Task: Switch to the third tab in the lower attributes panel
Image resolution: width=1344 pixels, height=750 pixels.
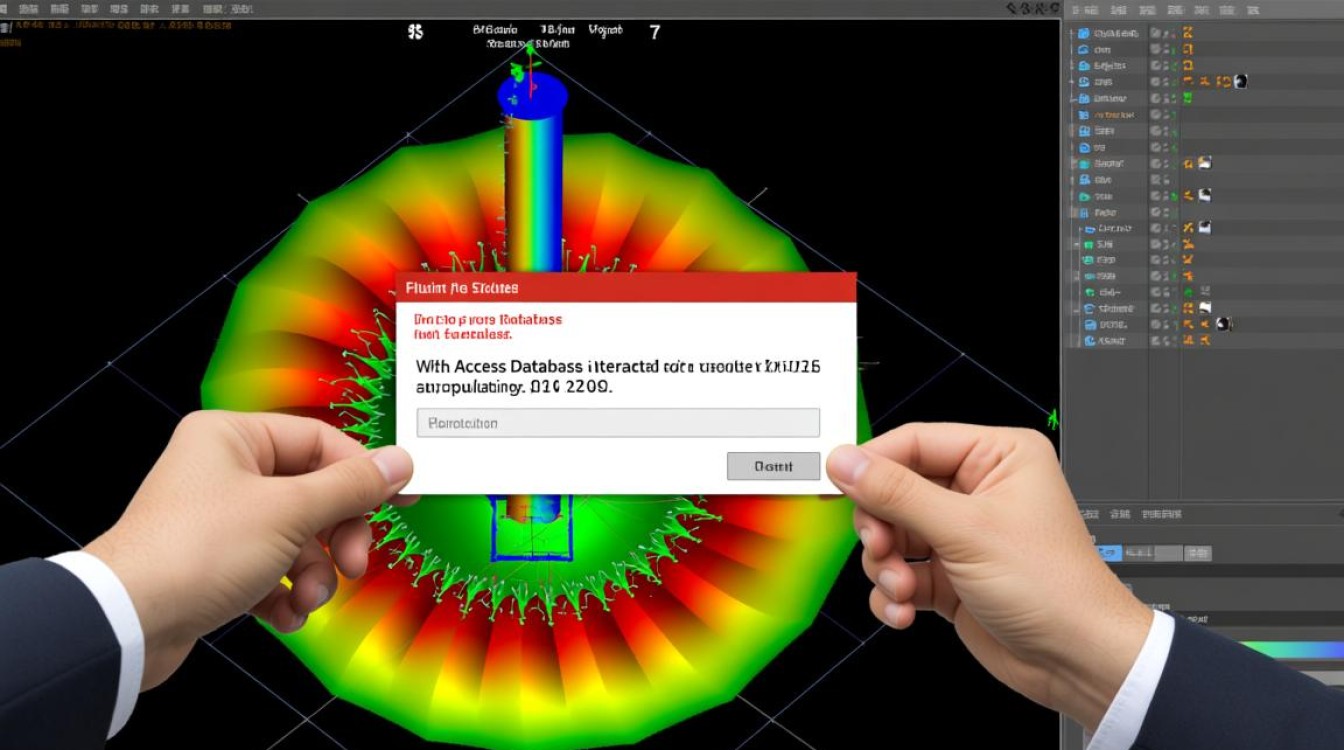Action: point(1162,514)
